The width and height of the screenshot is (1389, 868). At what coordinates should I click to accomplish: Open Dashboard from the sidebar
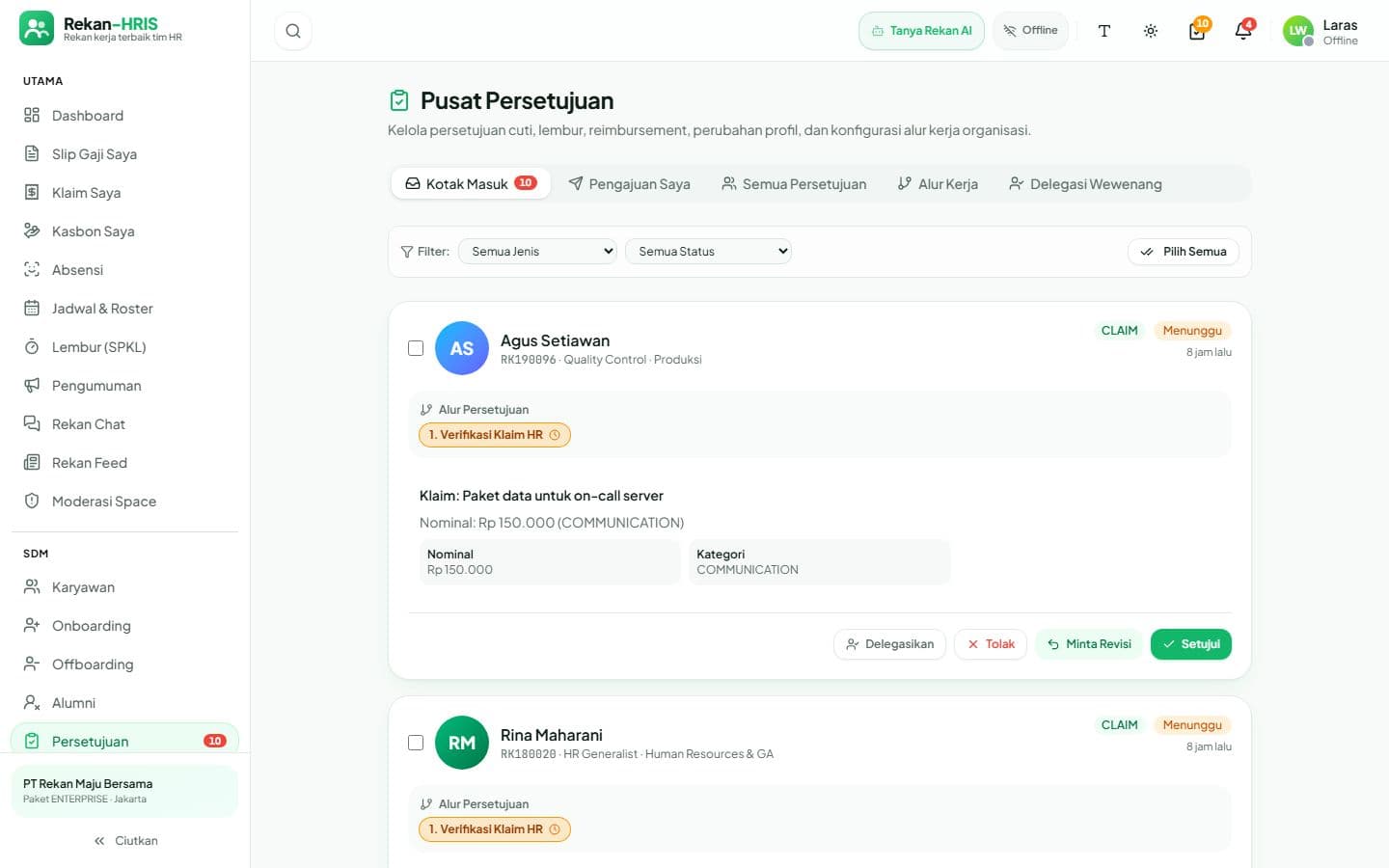(x=125, y=116)
